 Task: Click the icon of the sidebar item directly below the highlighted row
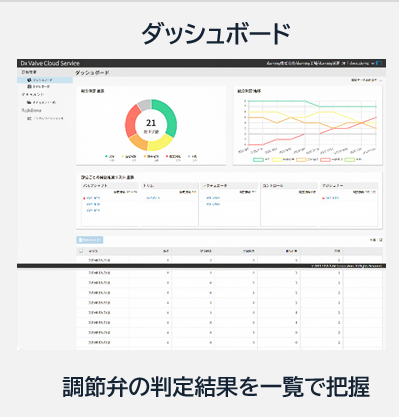[29, 87]
